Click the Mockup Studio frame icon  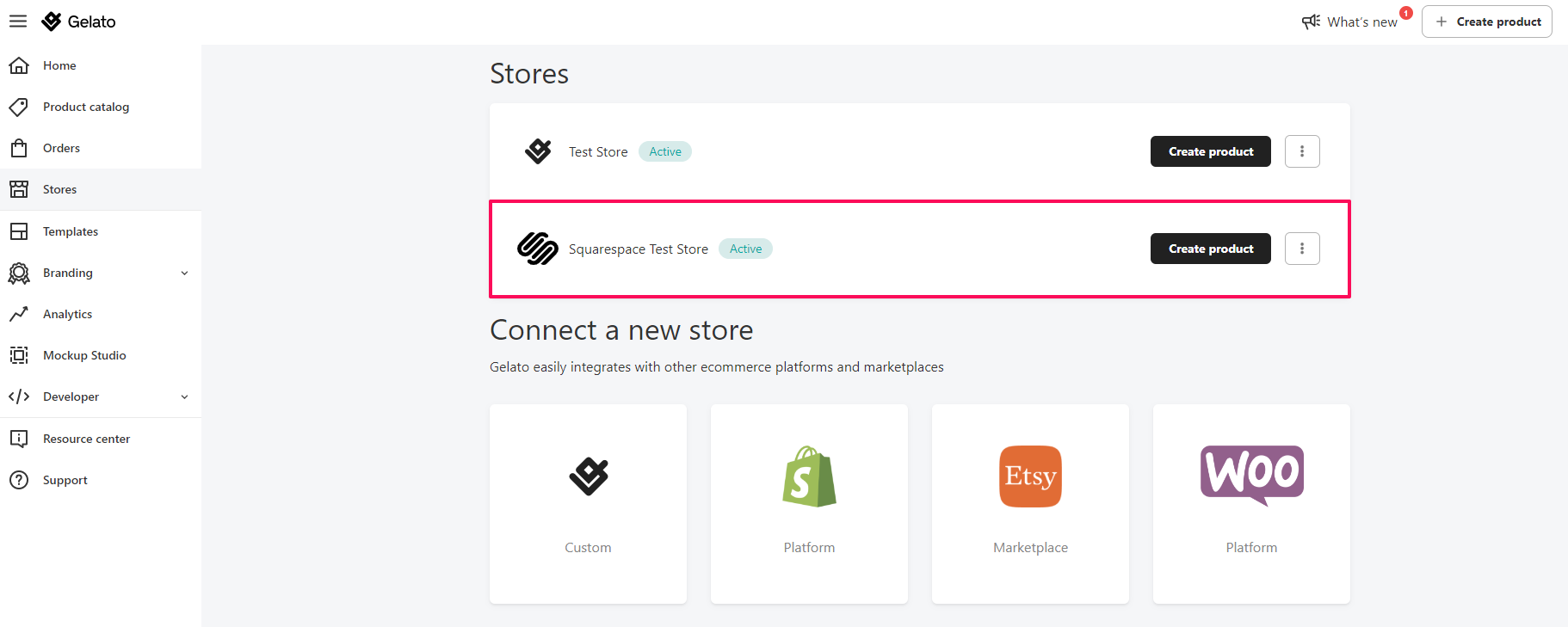pyautogui.click(x=19, y=355)
